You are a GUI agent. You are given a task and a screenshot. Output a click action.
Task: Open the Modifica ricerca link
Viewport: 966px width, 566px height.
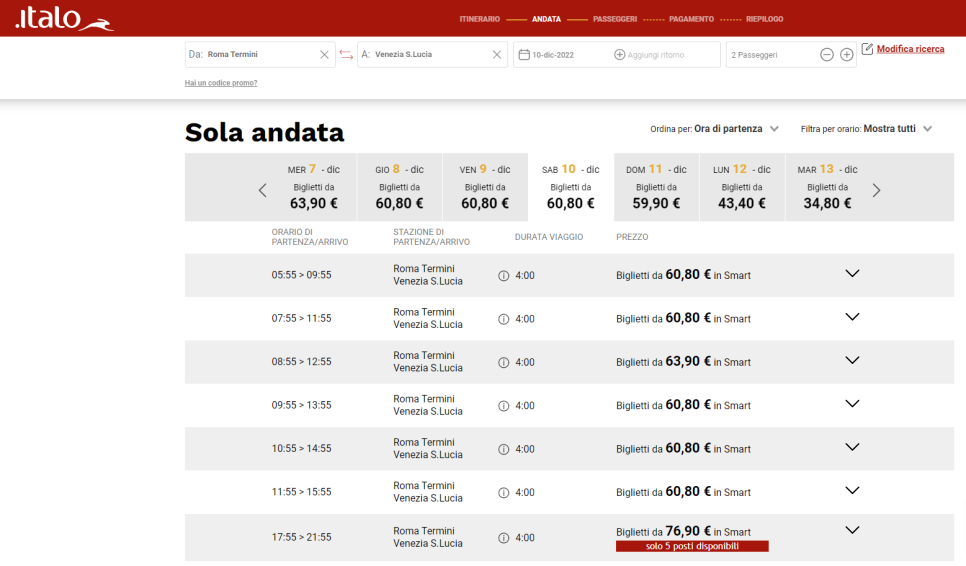click(x=910, y=49)
